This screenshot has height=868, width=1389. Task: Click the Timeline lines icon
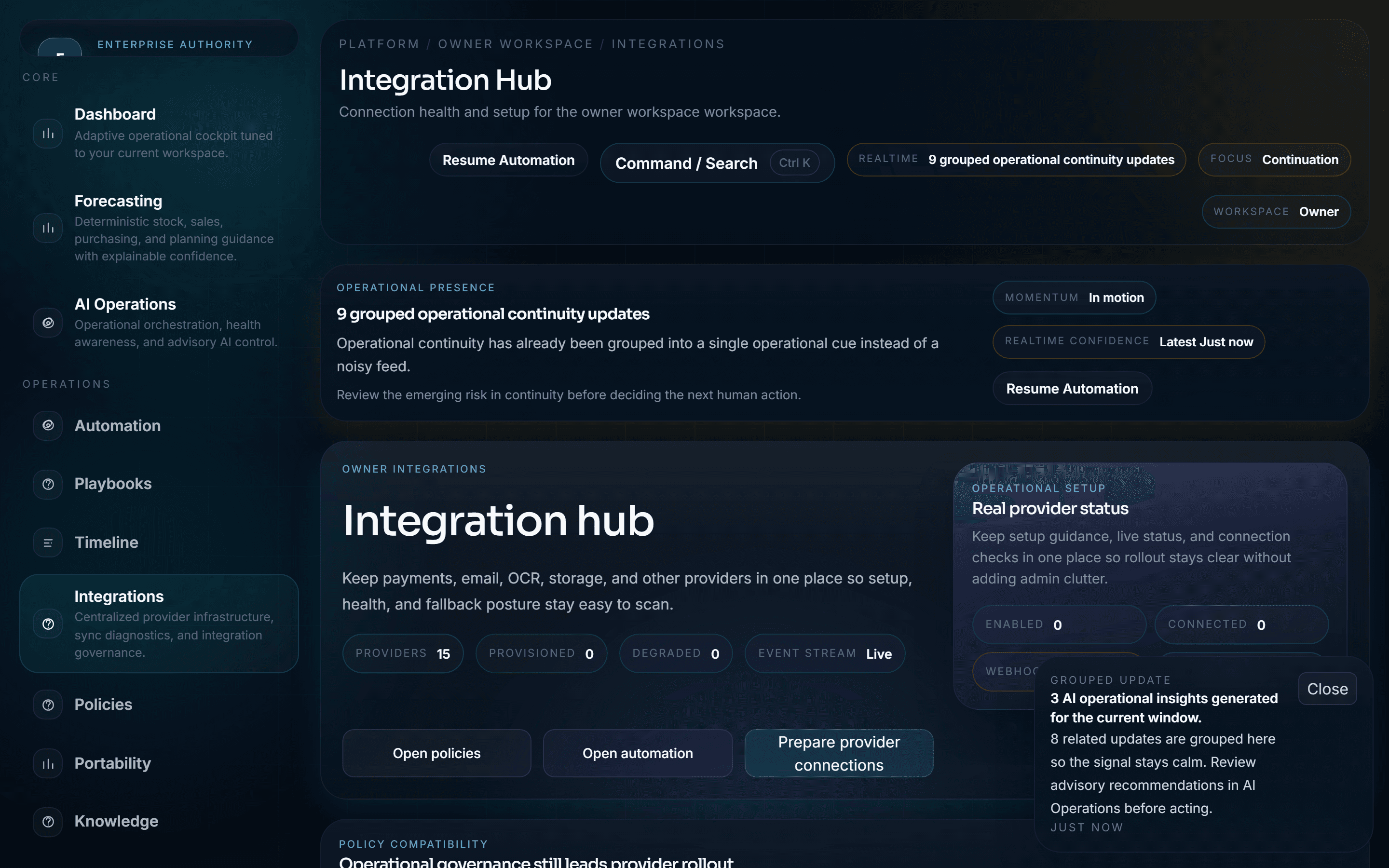[48, 542]
